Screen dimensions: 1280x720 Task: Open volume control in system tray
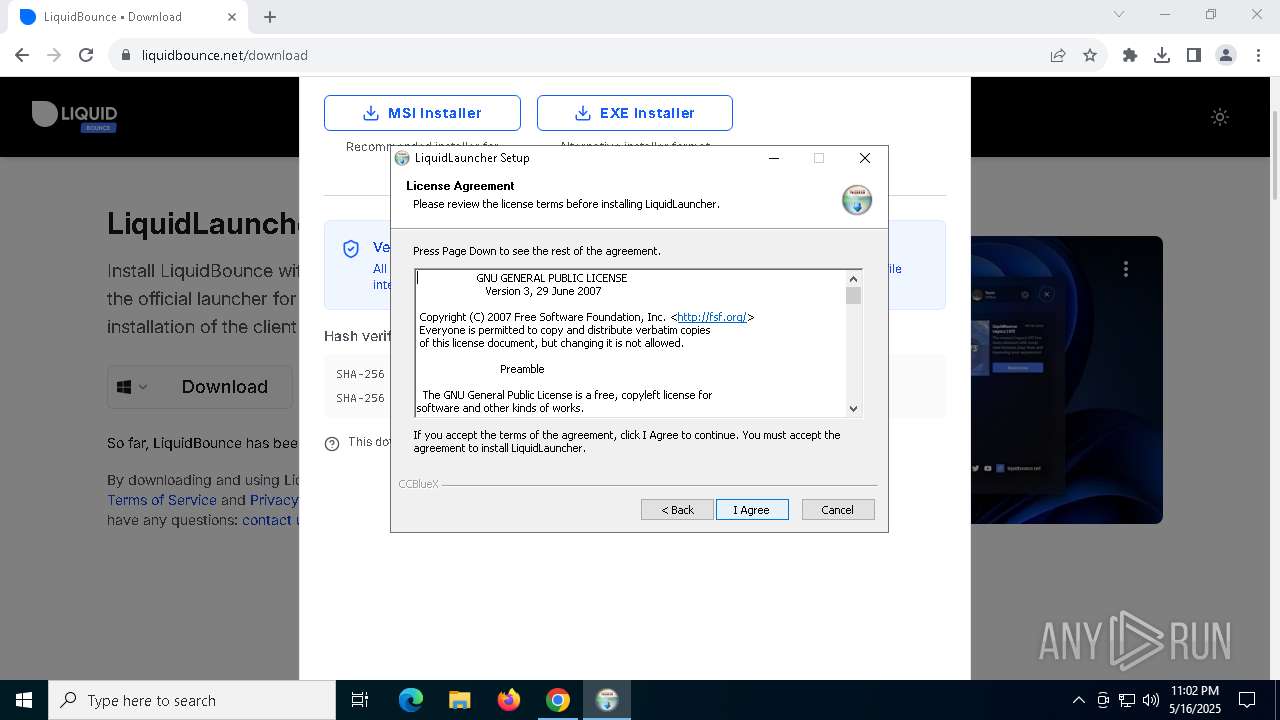point(1150,700)
